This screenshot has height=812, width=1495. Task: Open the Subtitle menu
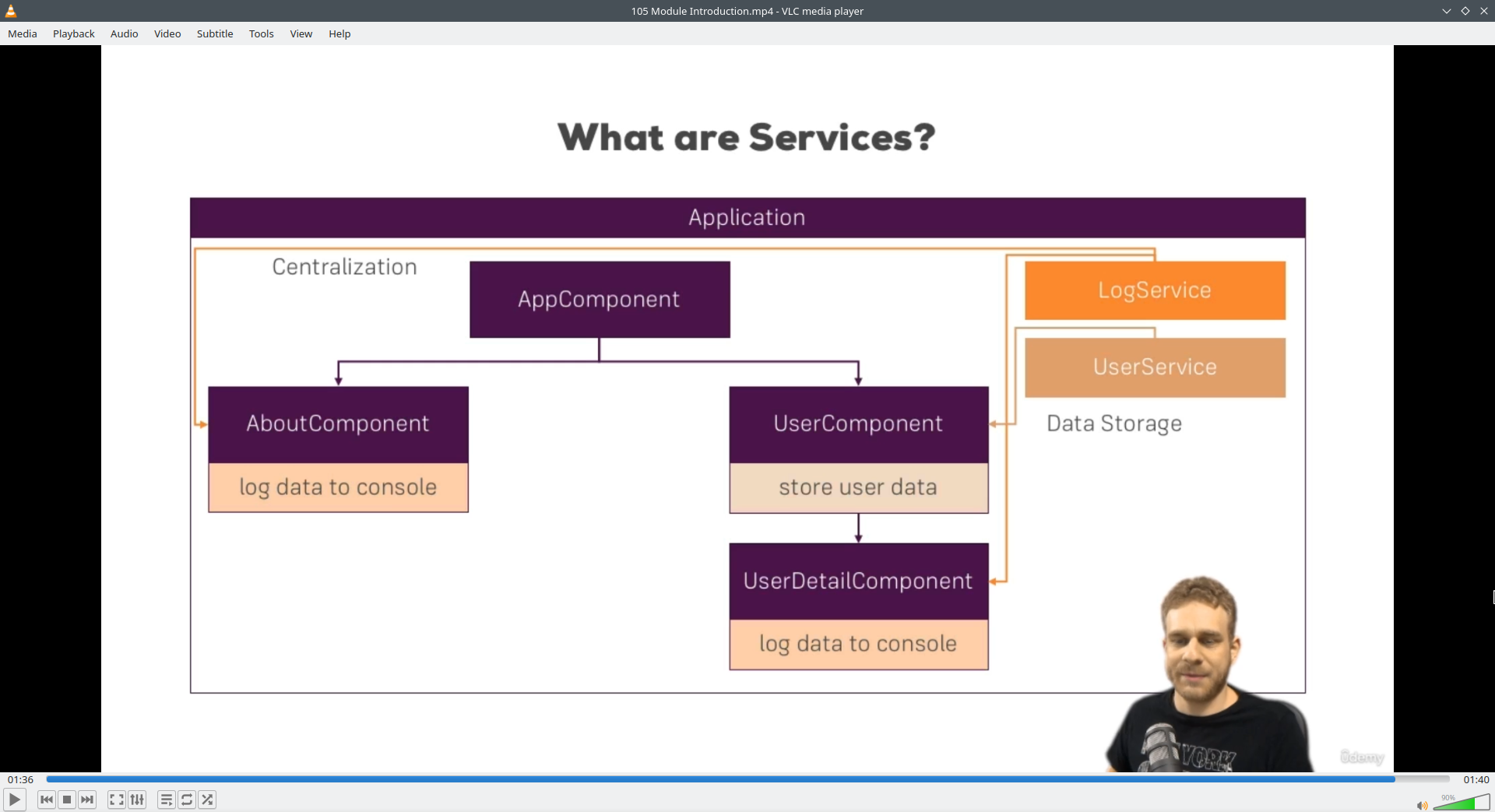pyautogui.click(x=215, y=33)
